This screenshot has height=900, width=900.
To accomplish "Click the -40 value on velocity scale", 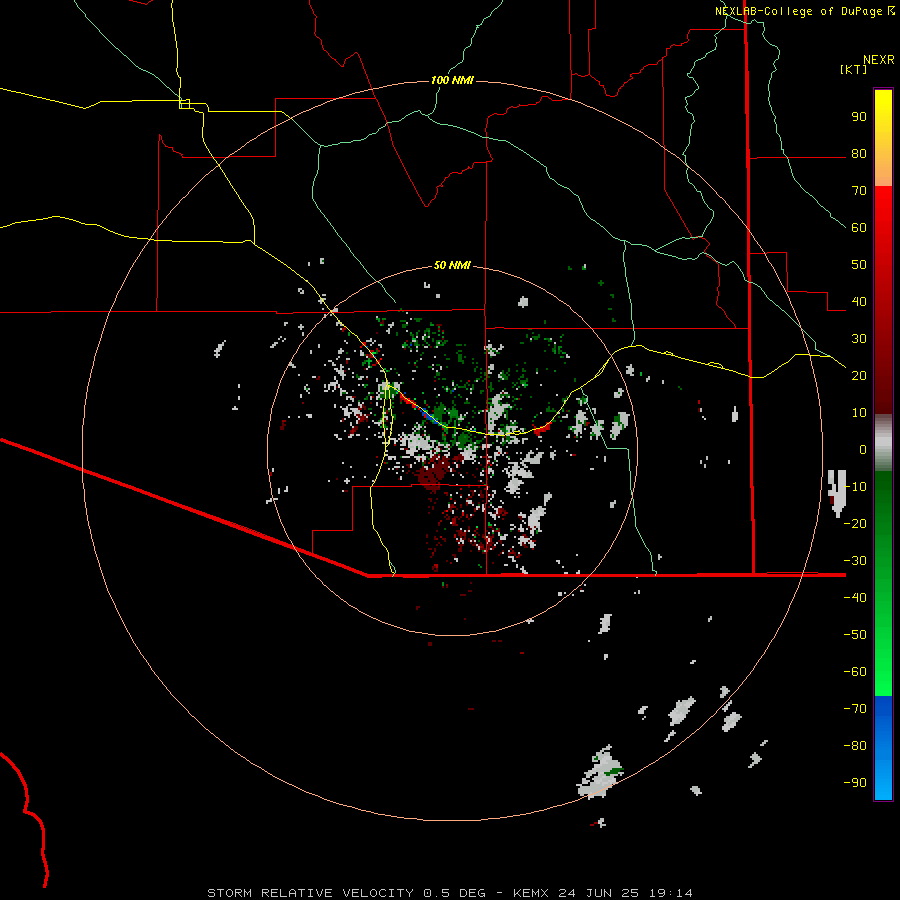I will tap(855, 598).
